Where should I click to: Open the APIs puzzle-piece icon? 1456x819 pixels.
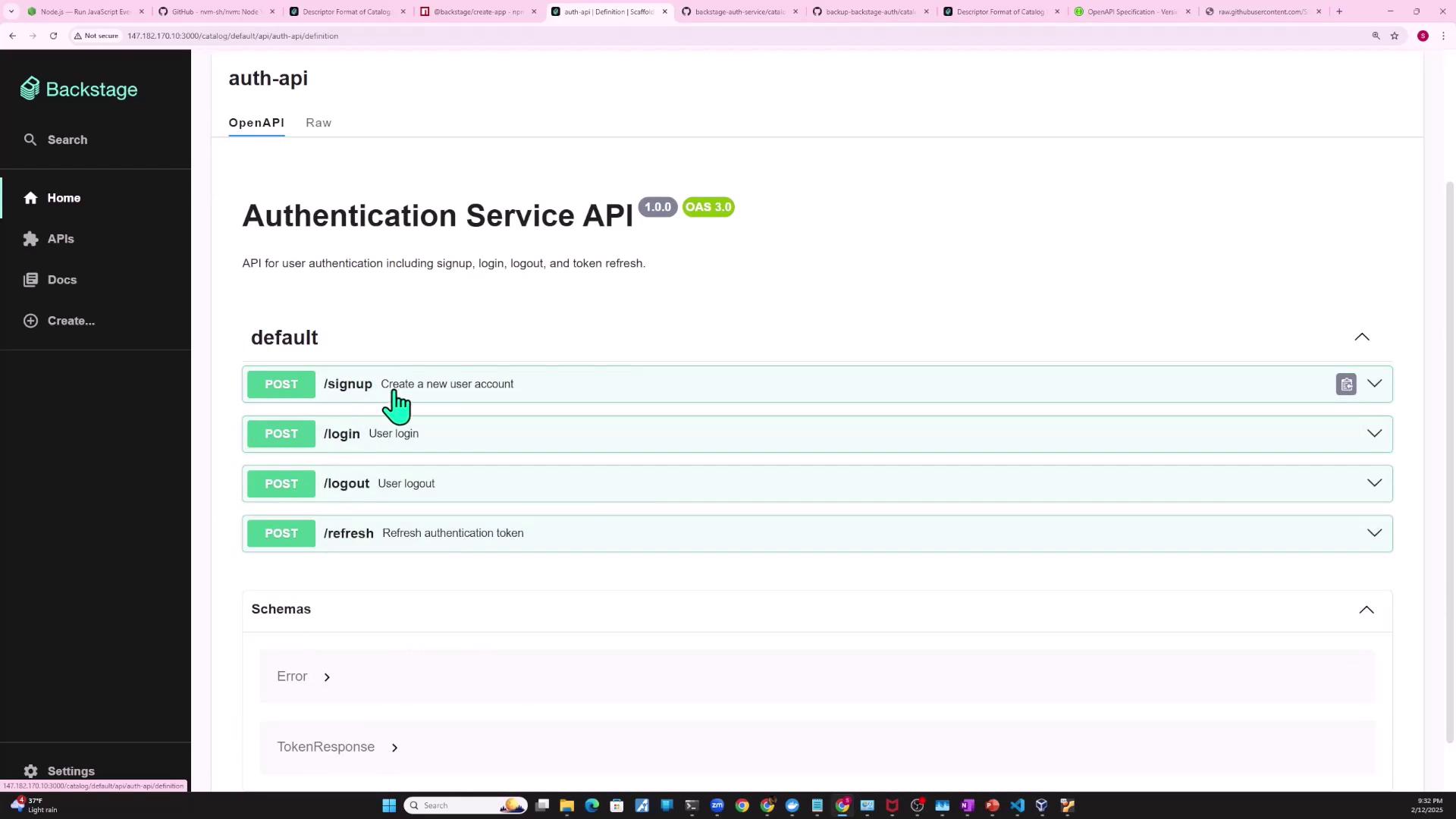(30, 239)
